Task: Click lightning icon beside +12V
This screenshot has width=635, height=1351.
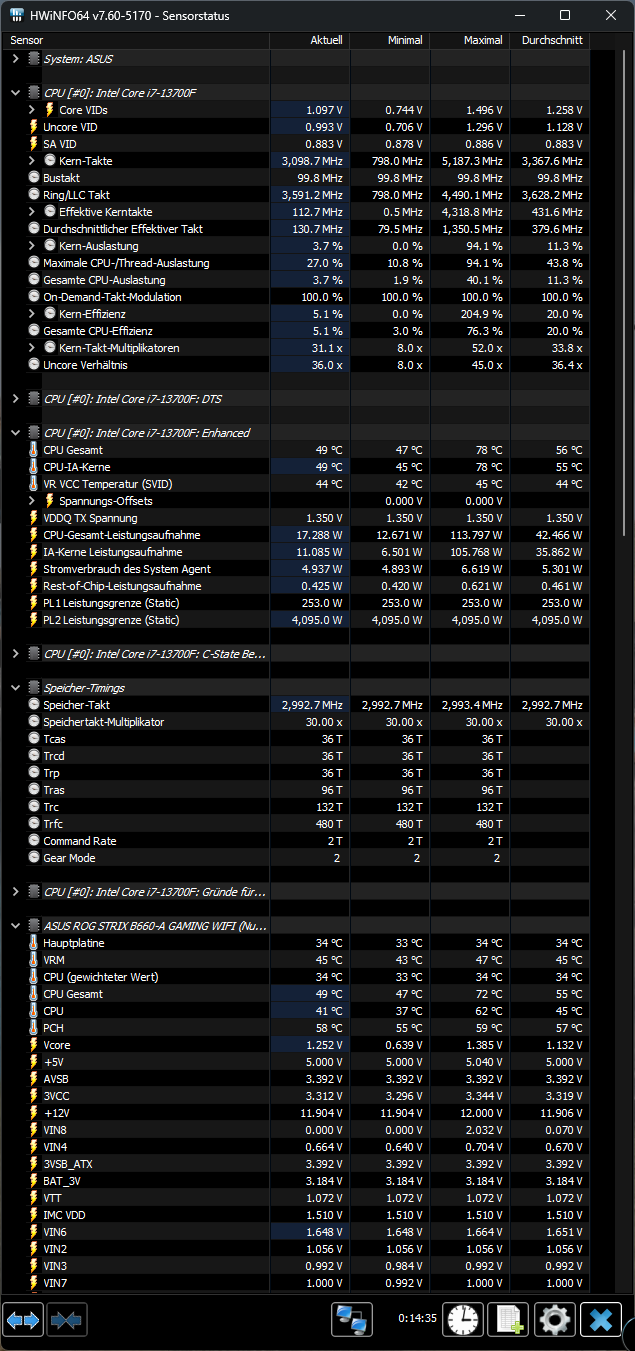Action: [34, 1113]
